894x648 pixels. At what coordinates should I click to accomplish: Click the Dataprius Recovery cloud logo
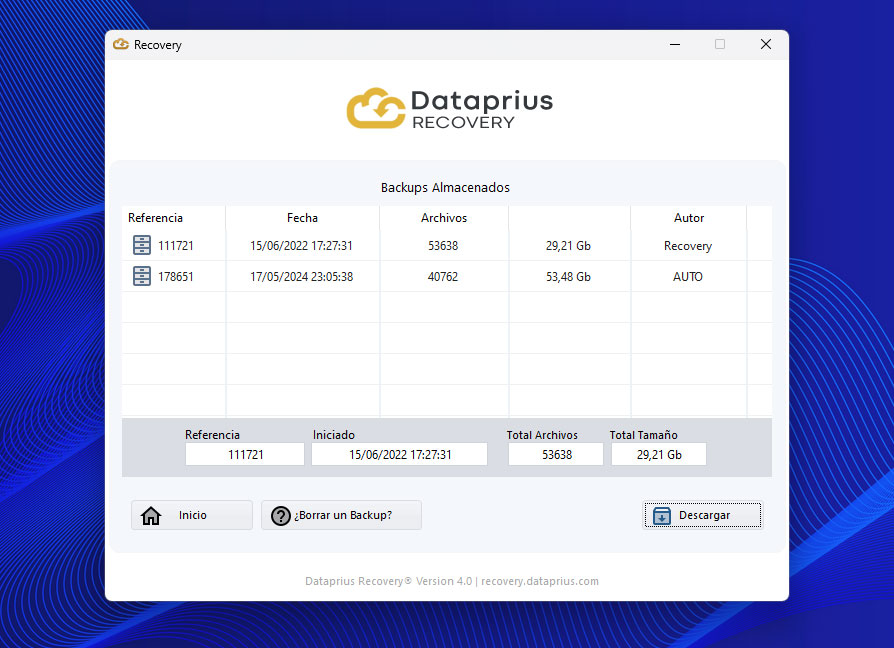pos(376,108)
